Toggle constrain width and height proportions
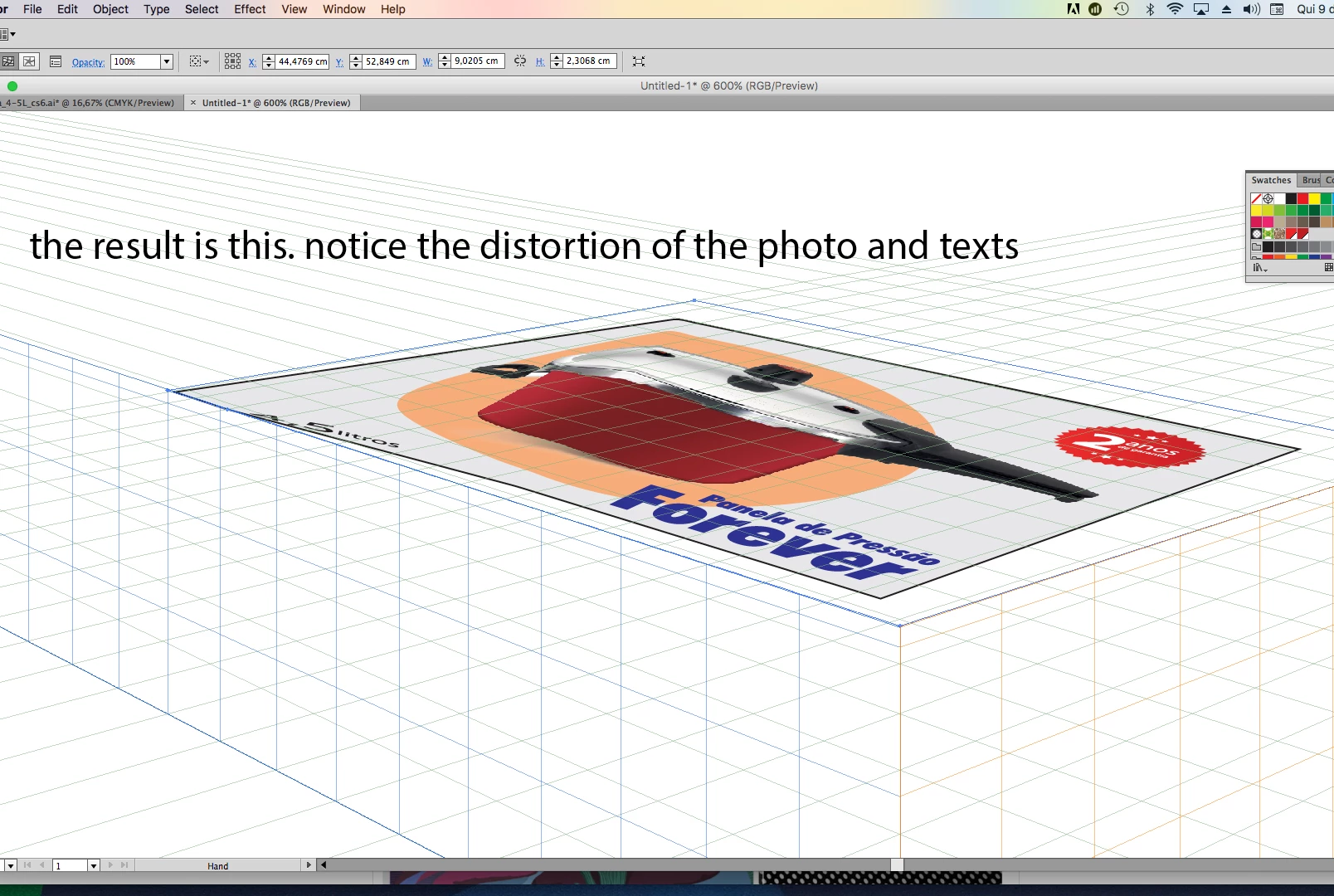 pos(520,61)
